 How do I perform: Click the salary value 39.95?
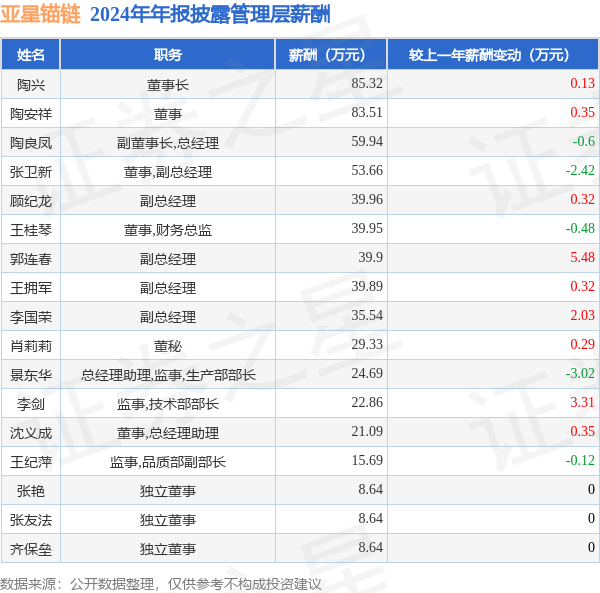coord(367,229)
